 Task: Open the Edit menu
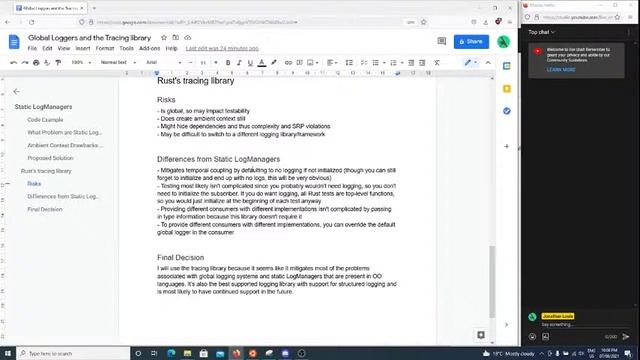coord(47,48)
